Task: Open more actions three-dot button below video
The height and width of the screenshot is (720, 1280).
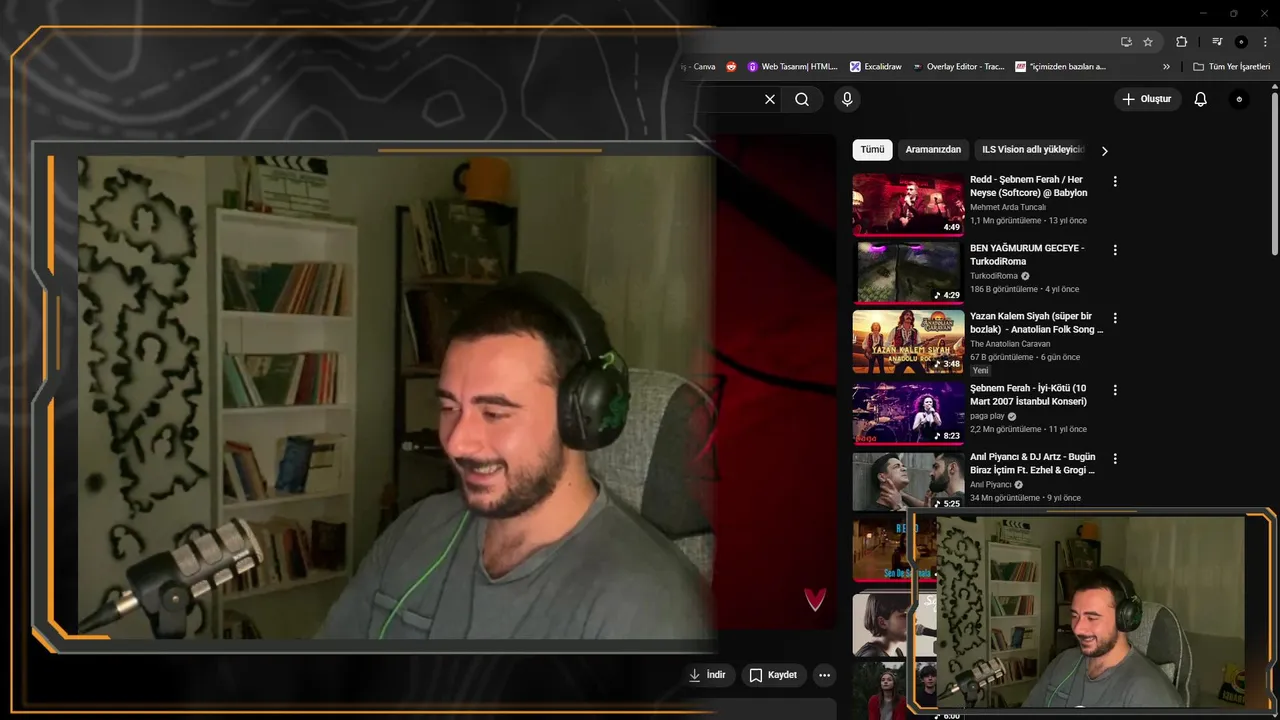Action: (x=824, y=675)
